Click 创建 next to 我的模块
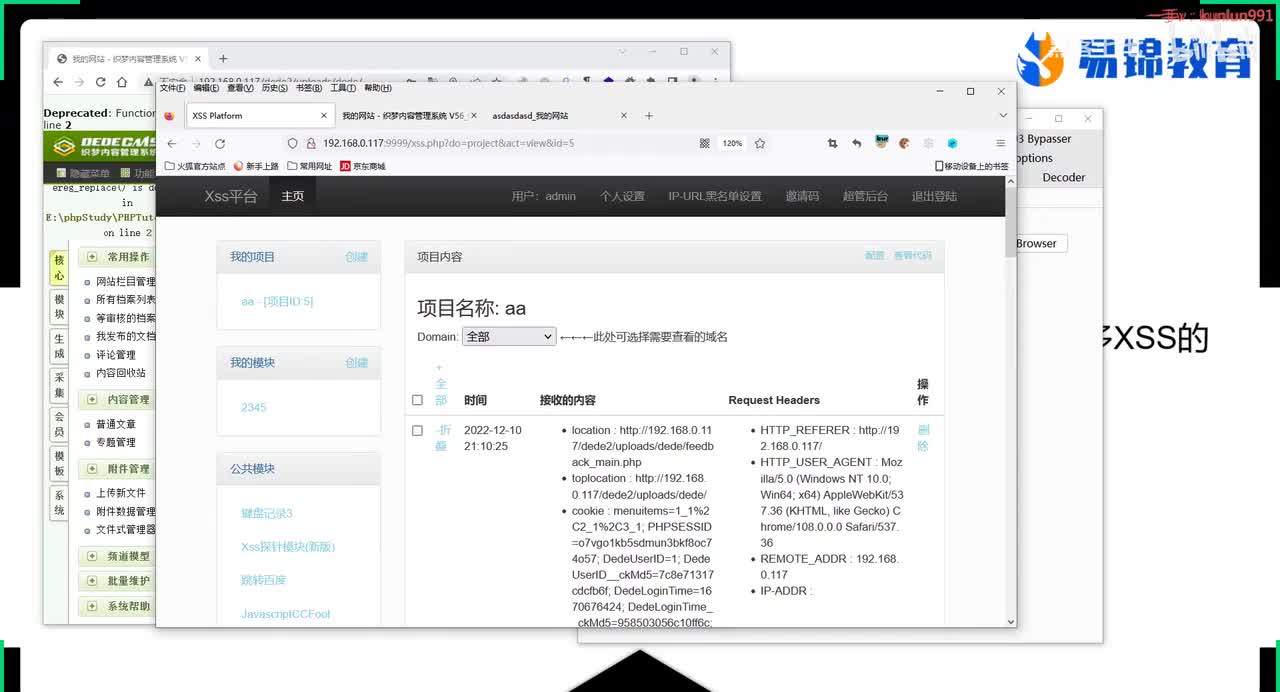Image resolution: width=1280 pixels, height=692 pixels. (356, 363)
